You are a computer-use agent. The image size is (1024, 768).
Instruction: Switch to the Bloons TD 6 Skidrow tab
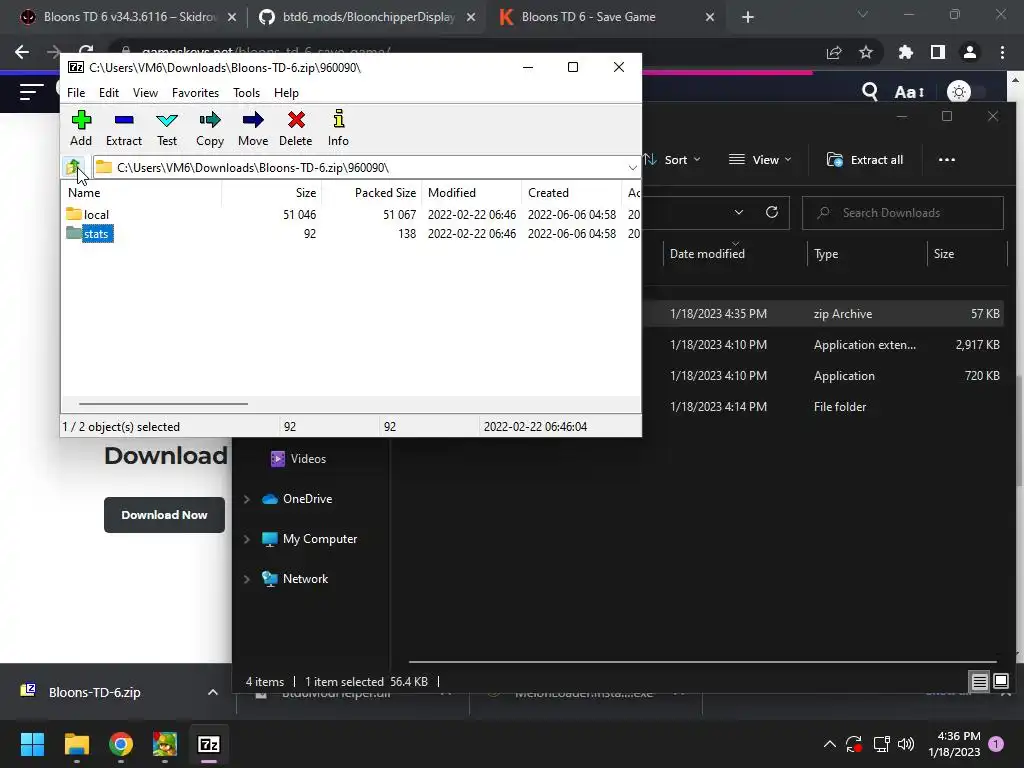pyautogui.click(x=128, y=17)
